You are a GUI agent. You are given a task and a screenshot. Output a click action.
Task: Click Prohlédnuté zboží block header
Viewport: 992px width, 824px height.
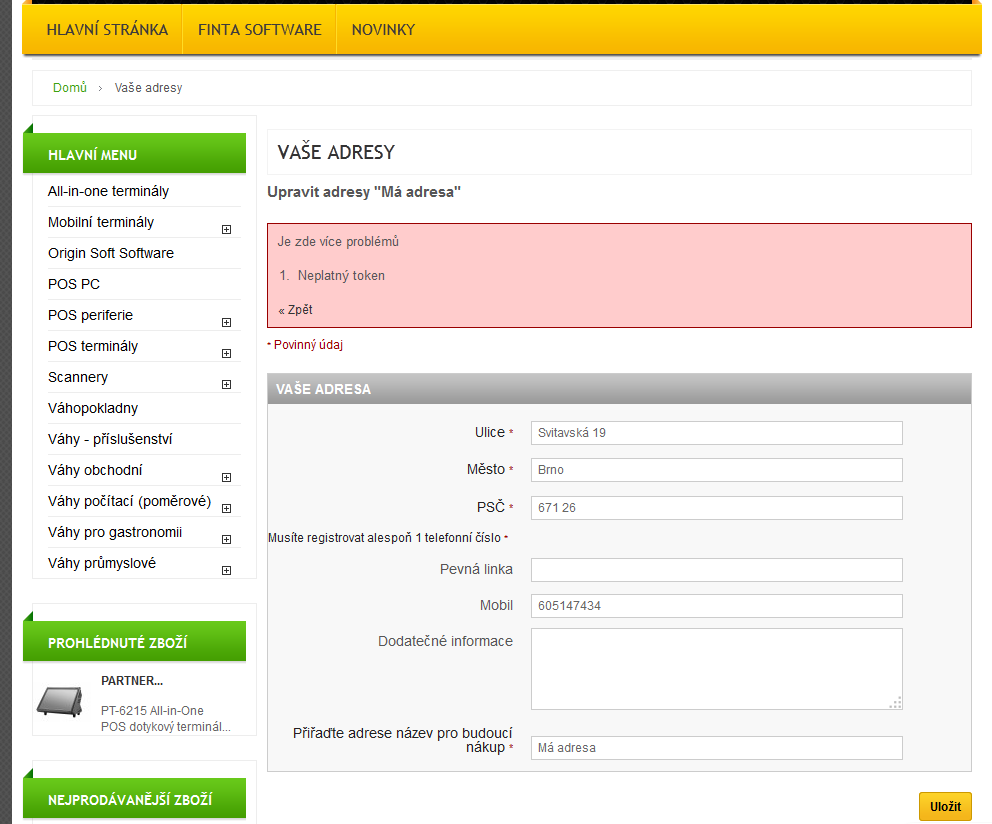point(134,641)
